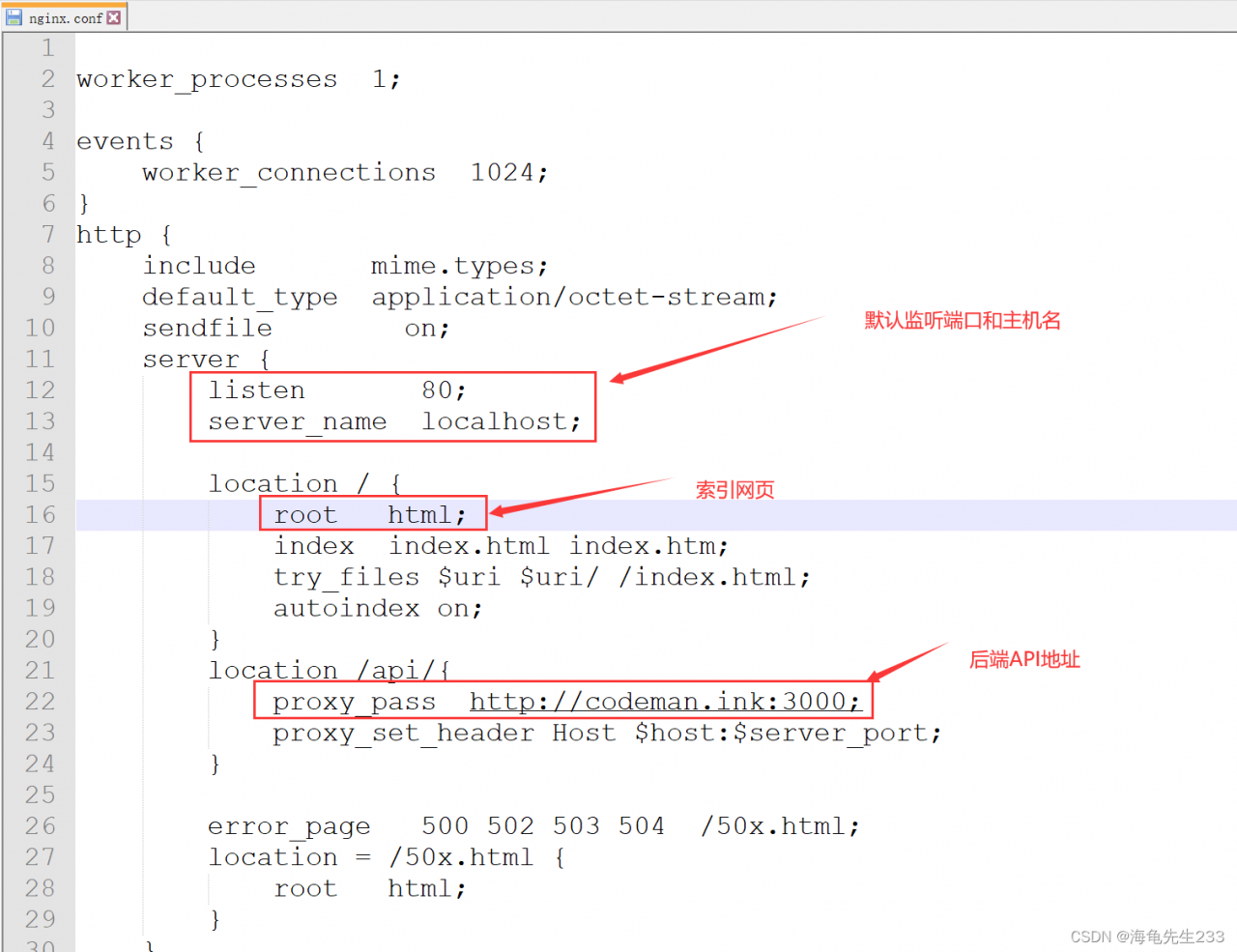Image resolution: width=1237 pixels, height=952 pixels.
Task: Click '/50x.html;' on the error_page line
Action: (780, 826)
